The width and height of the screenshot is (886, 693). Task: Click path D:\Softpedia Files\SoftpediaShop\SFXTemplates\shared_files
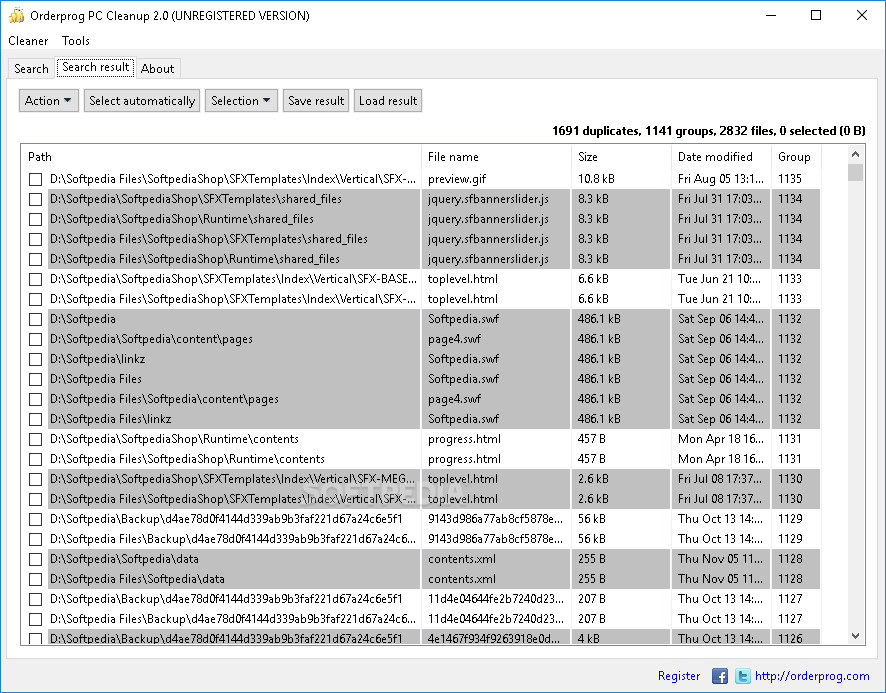pos(209,239)
